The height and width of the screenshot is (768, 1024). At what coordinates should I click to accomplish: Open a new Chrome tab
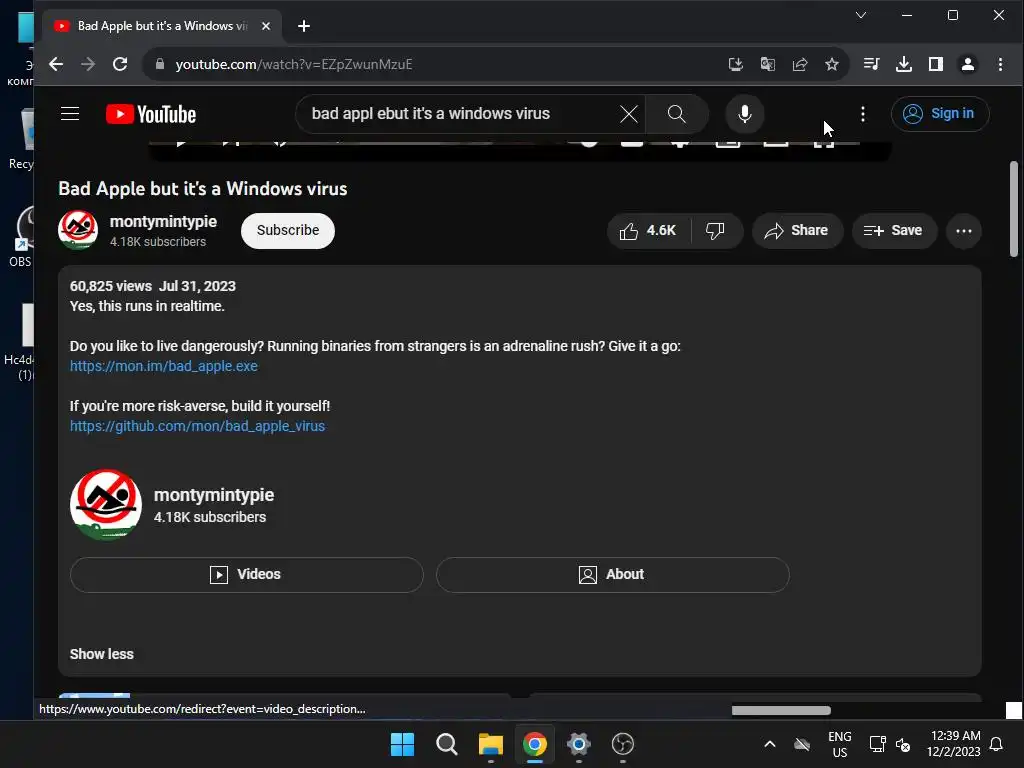click(304, 26)
